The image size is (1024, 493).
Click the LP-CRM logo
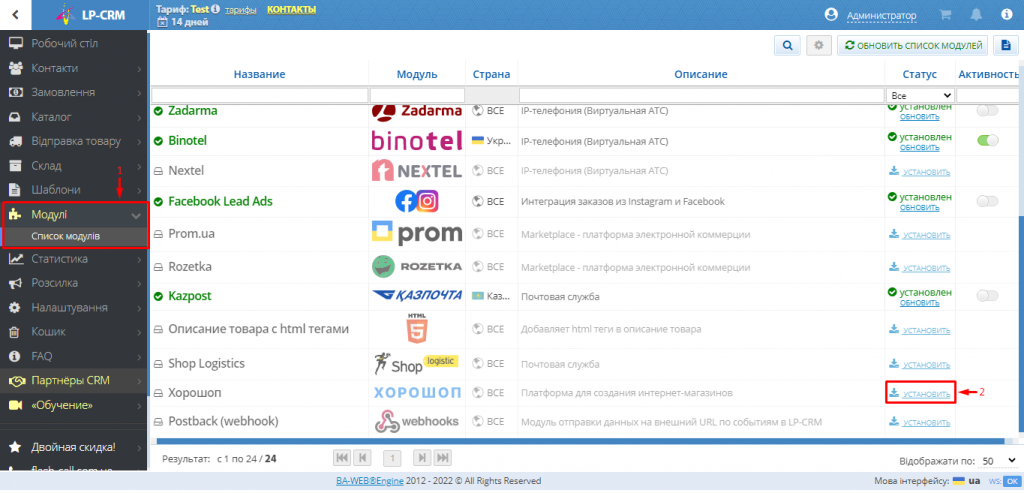[x=90, y=14]
